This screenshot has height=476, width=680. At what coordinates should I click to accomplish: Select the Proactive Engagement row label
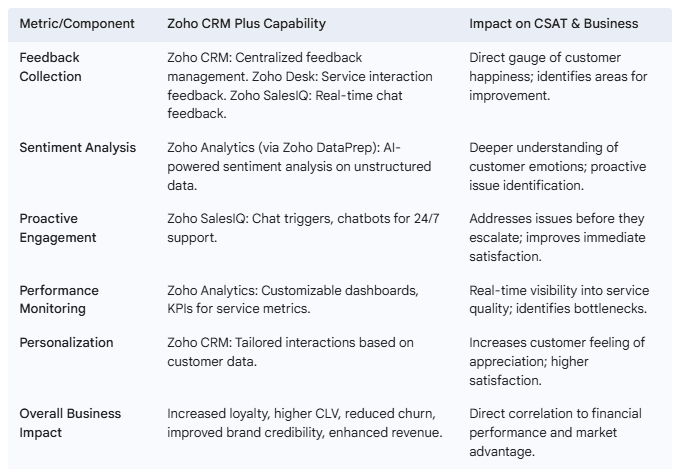tap(58, 228)
